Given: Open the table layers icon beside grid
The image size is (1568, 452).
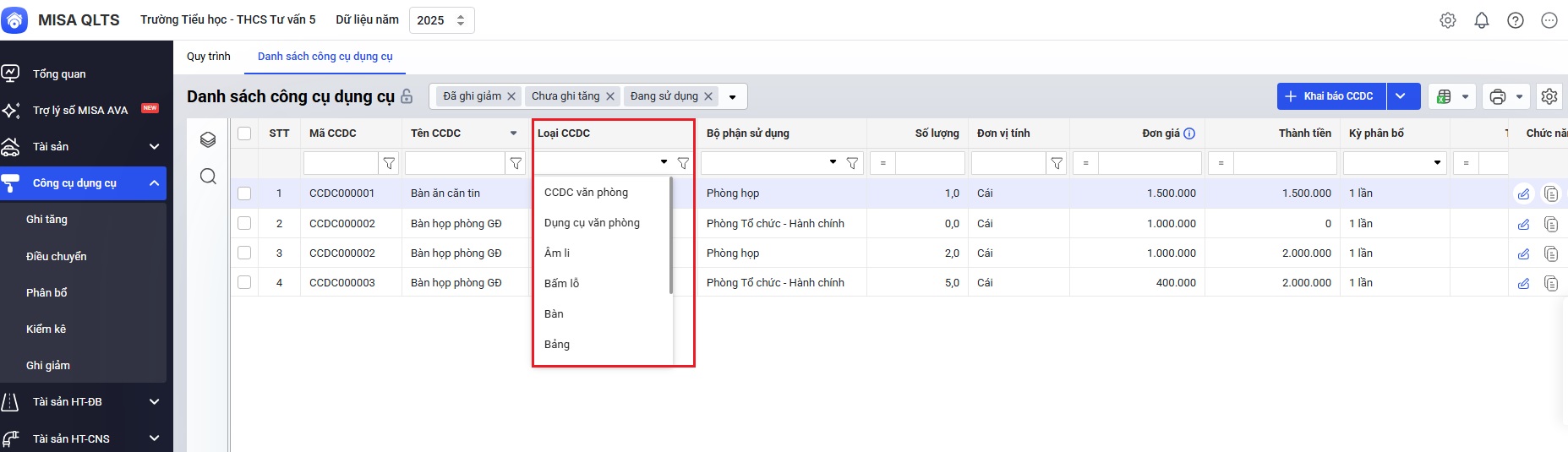Looking at the screenshot, I should (x=208, y=139).
